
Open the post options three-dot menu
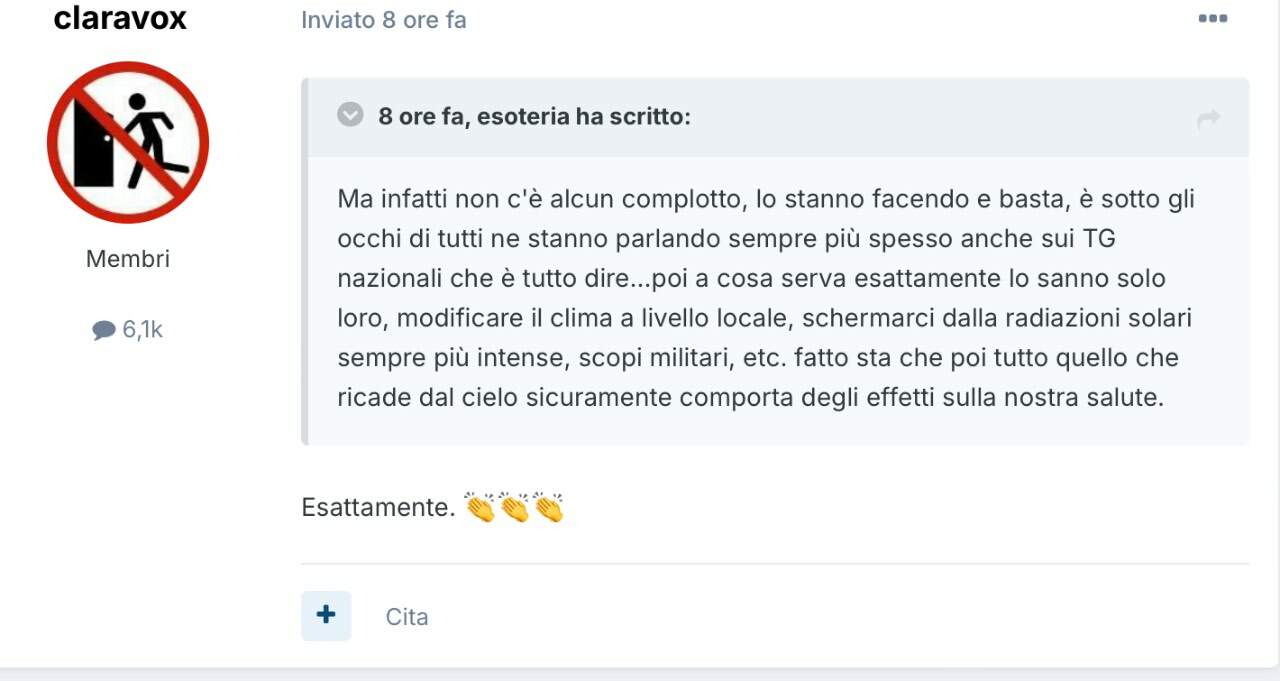1212,19
